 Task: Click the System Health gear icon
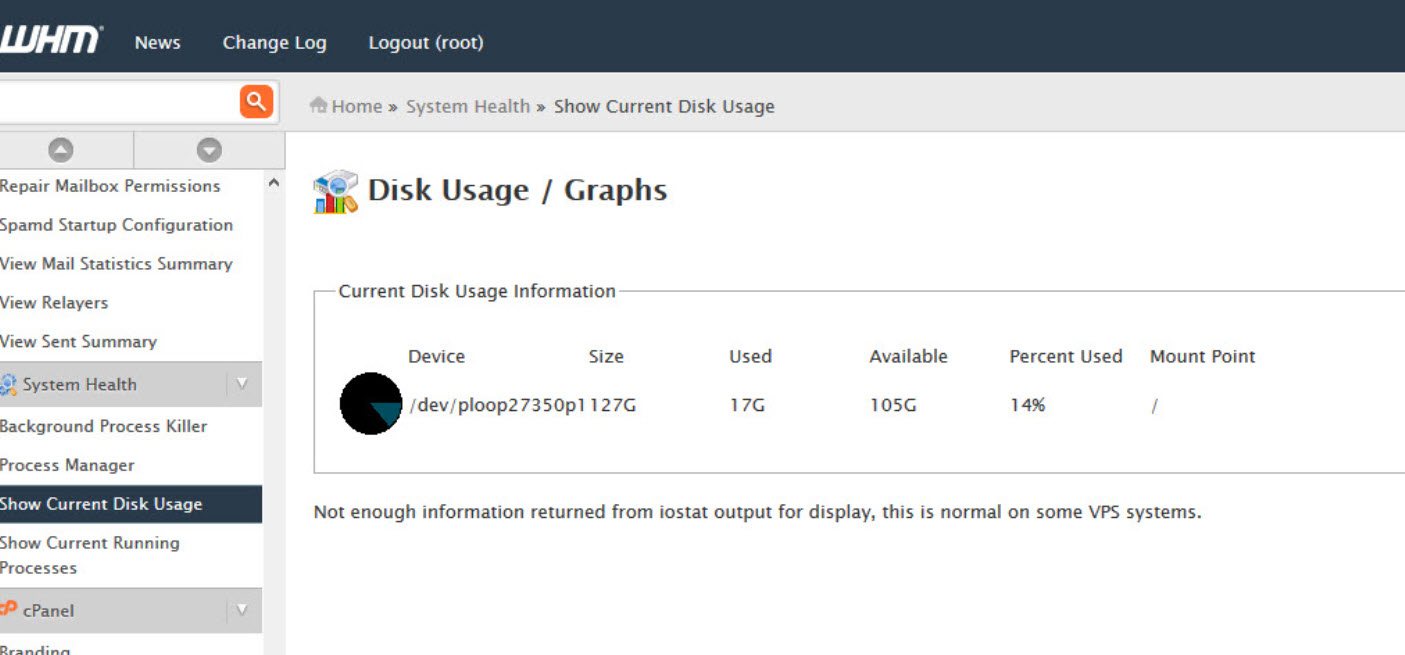point(8,385)
